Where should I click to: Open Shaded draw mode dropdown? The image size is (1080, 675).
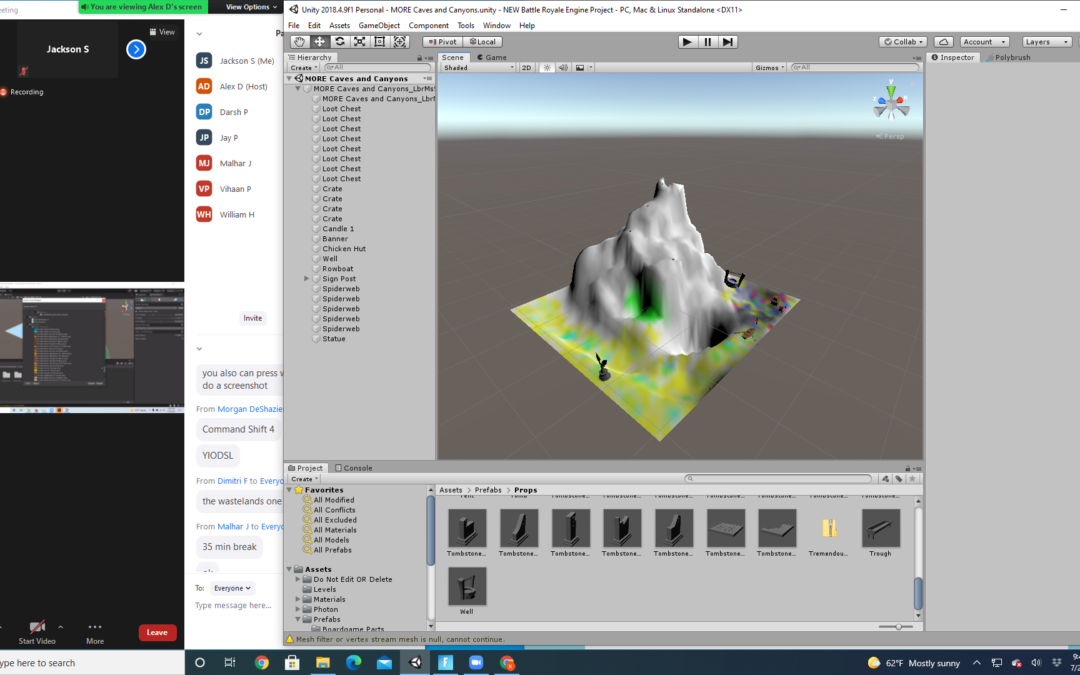[x=479, y=68]
